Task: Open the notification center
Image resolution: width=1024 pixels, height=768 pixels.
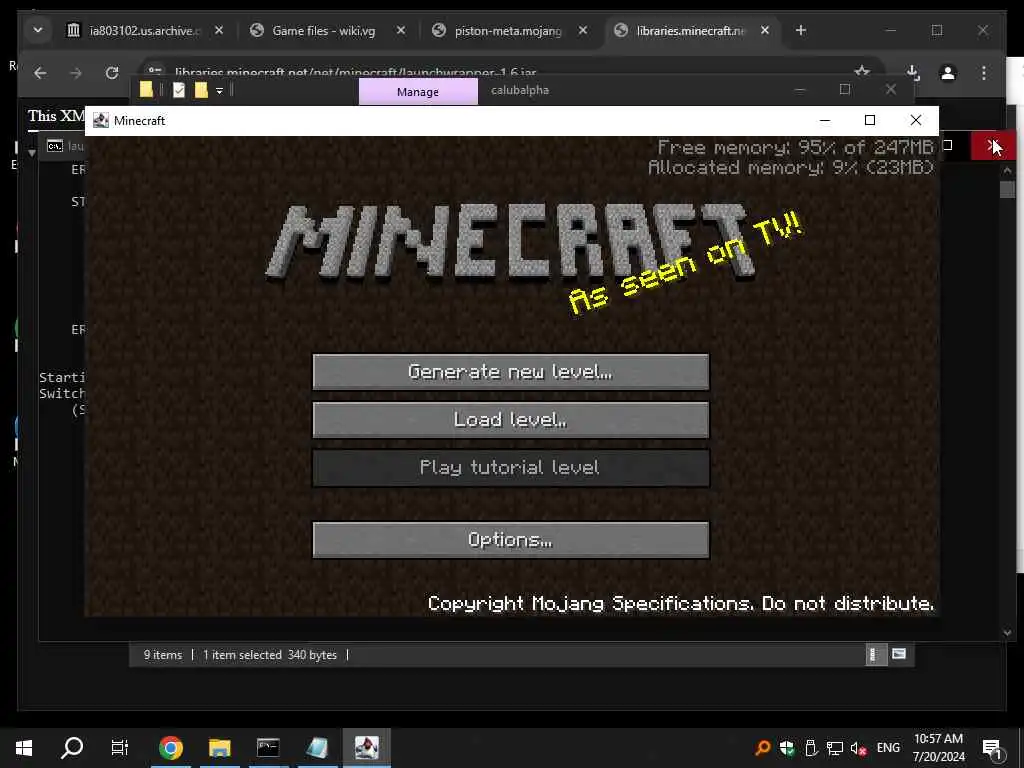Action: point(993,748)
